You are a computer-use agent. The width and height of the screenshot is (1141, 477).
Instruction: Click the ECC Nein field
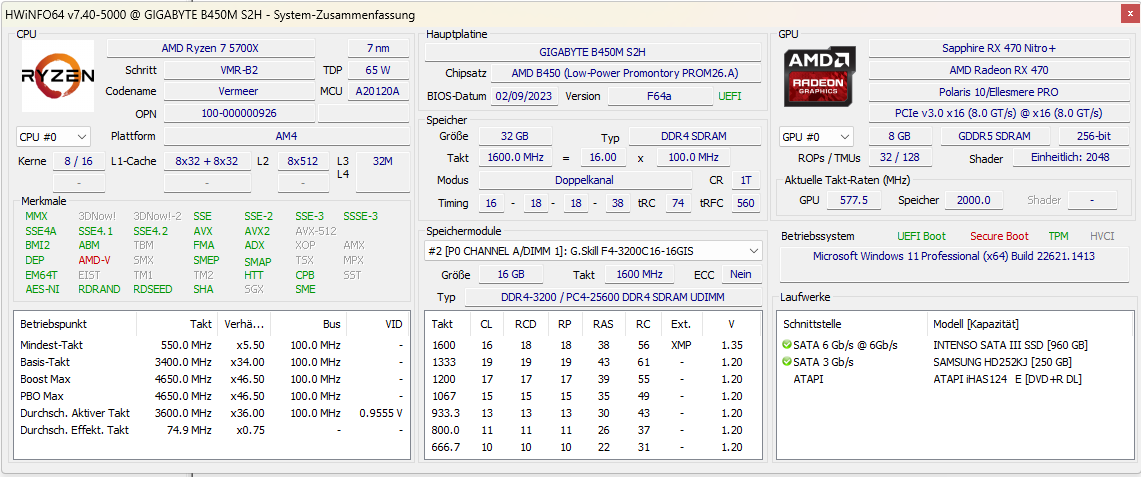pyautogui.click(x=742, y=274)
